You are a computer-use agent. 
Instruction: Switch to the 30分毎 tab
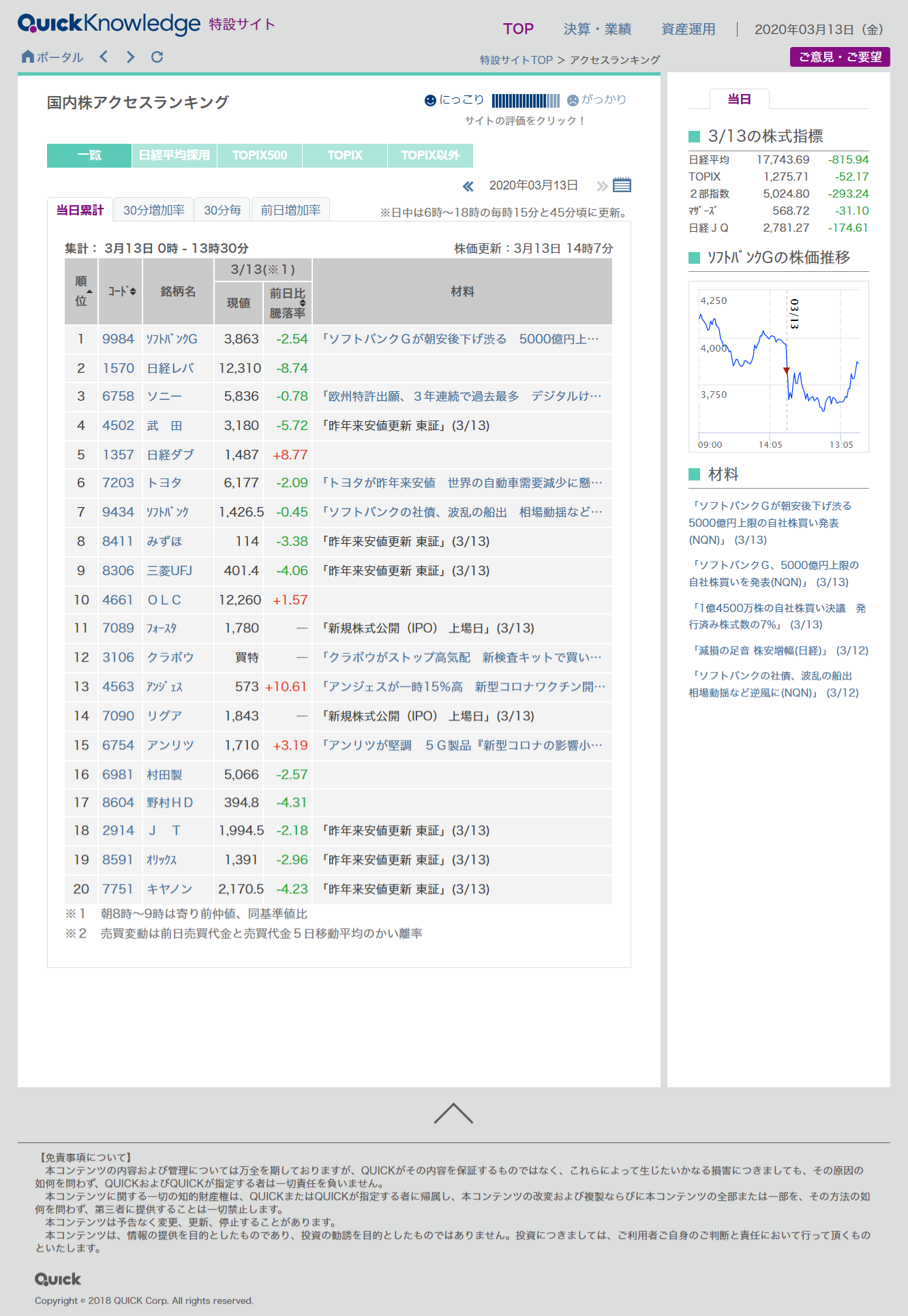coord(222,210)
